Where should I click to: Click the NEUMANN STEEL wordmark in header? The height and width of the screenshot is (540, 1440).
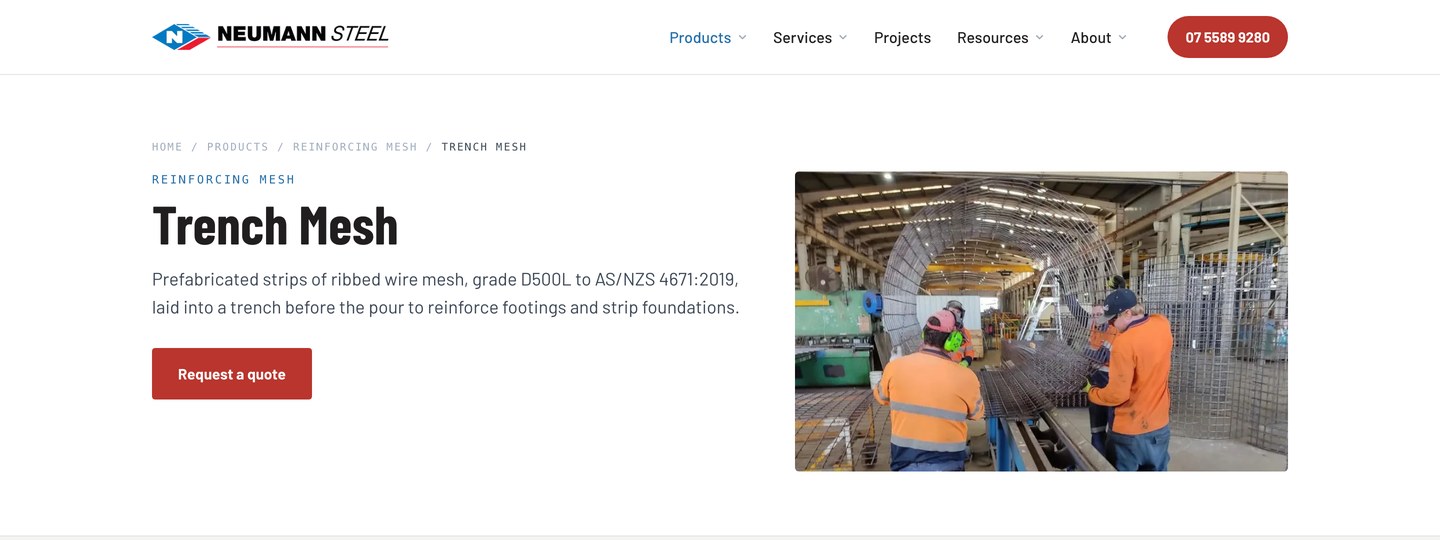303,36
